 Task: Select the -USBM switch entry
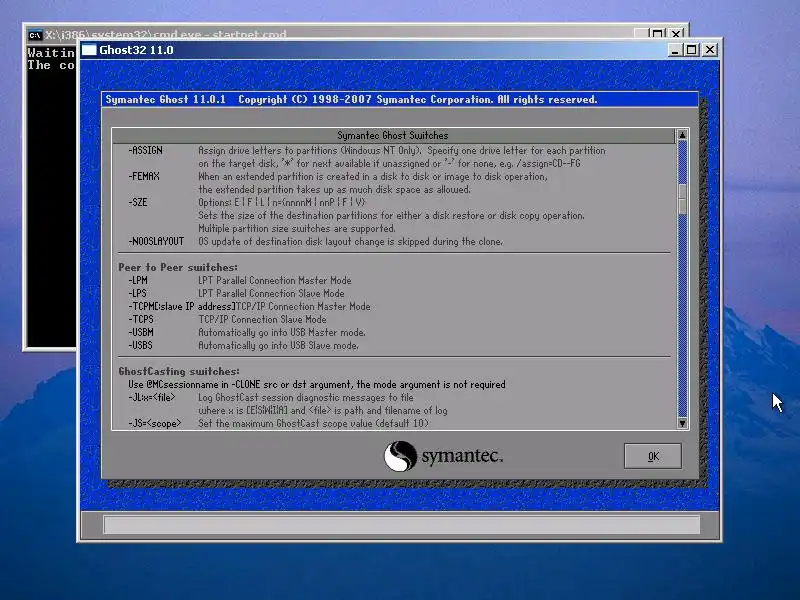[141, 332]
